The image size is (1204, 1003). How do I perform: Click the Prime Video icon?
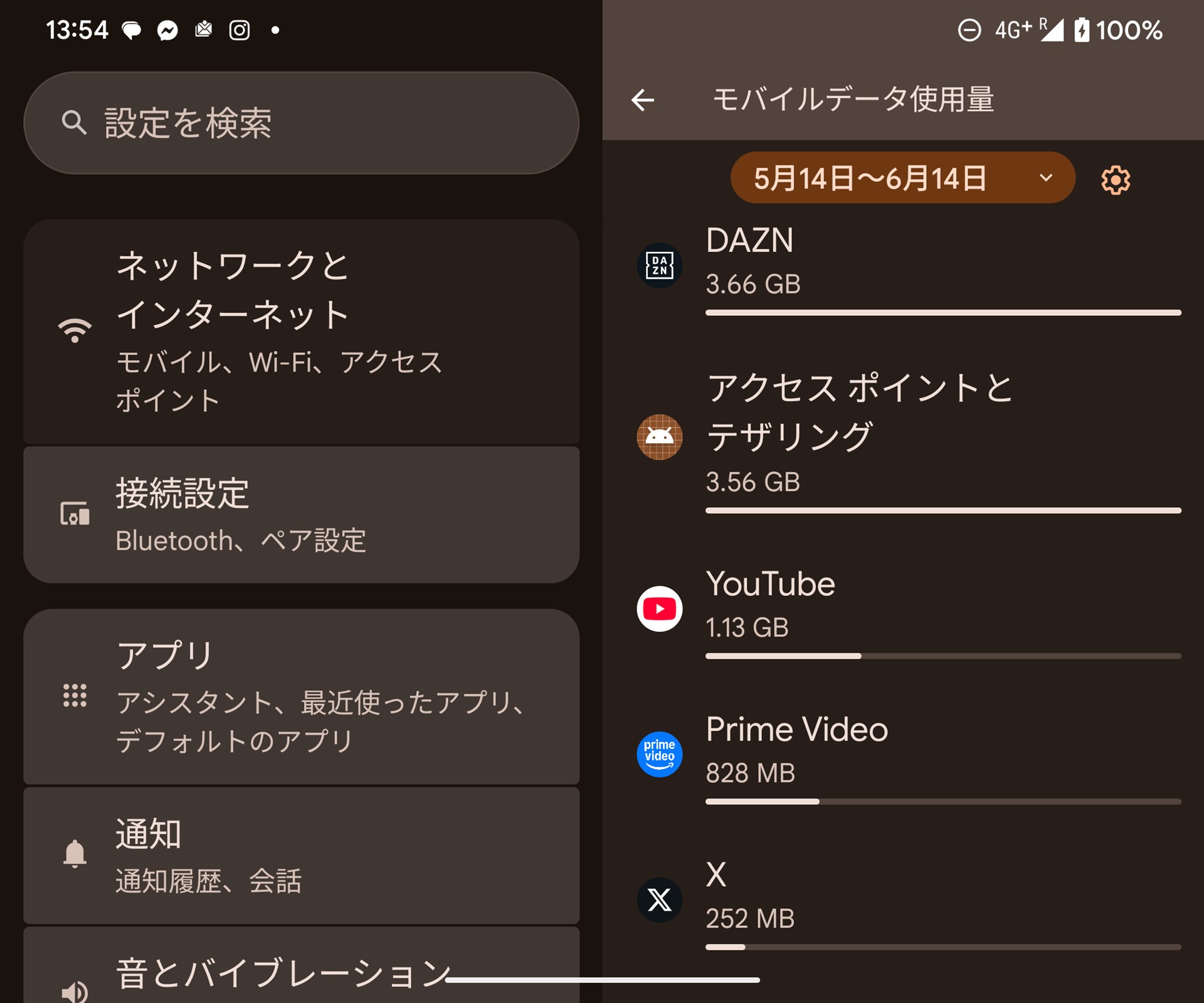pos(658,753)
